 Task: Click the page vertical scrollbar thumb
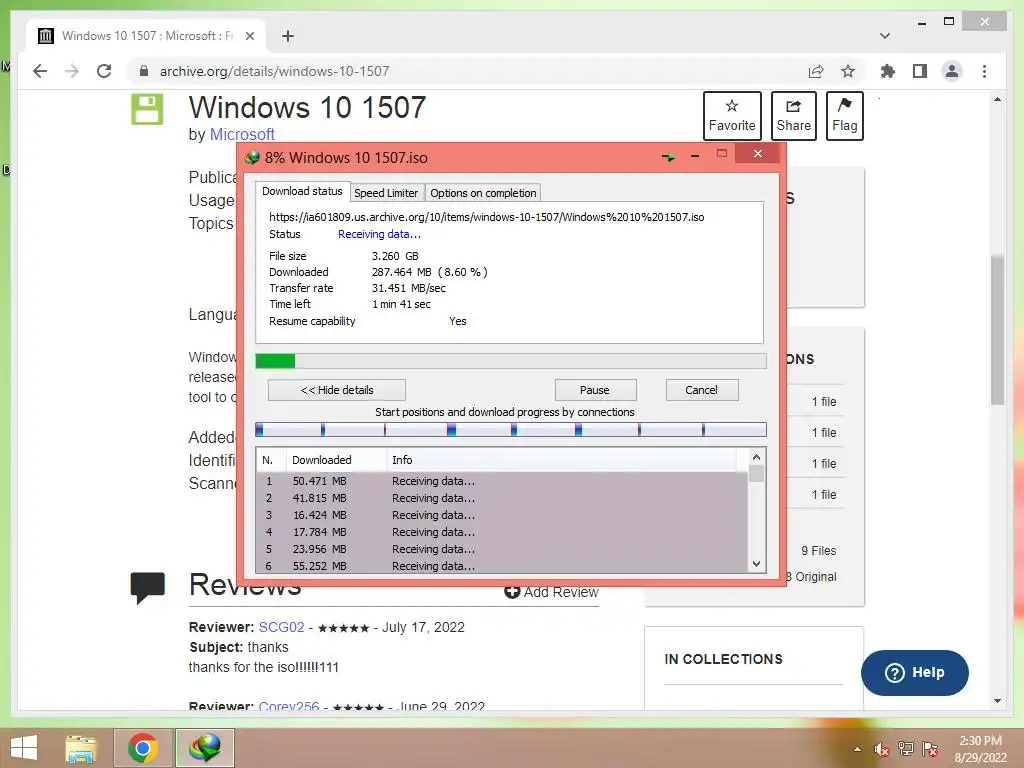tap(997, 330)
